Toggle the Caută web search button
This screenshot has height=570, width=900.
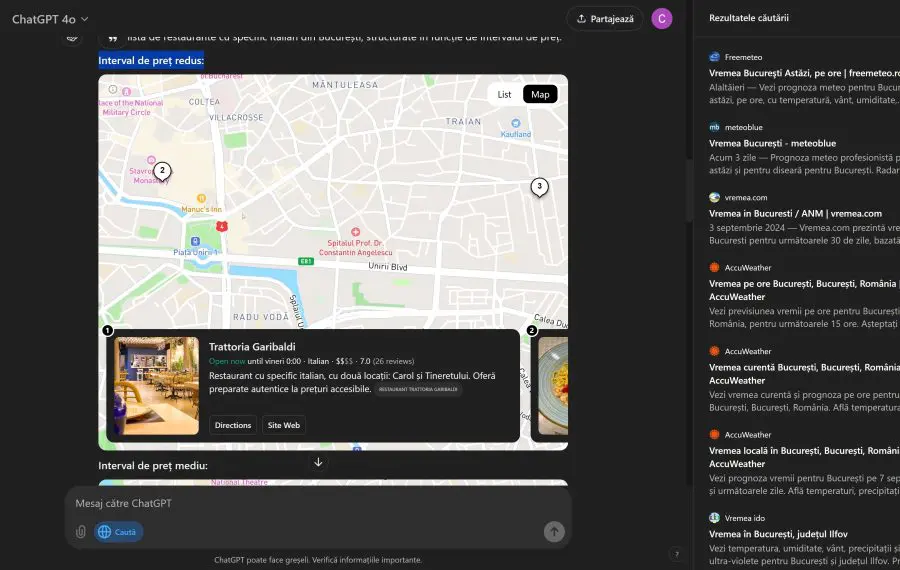pos(118,532)
